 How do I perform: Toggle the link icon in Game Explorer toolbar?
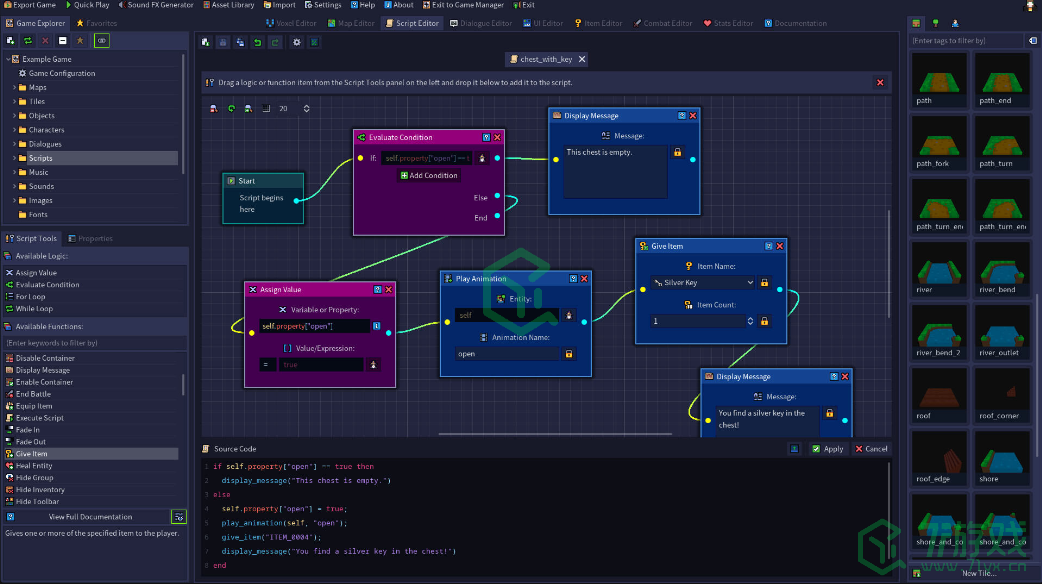tap(101, 41)
